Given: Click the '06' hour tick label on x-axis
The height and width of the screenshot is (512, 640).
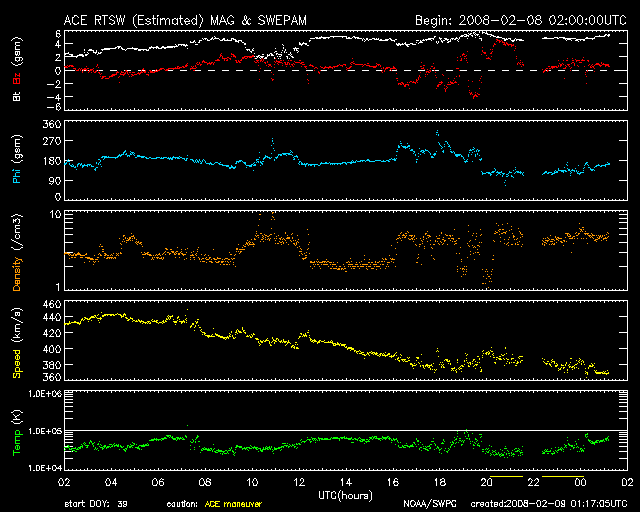Looking at the screenshot, I should tap(158, 483).
